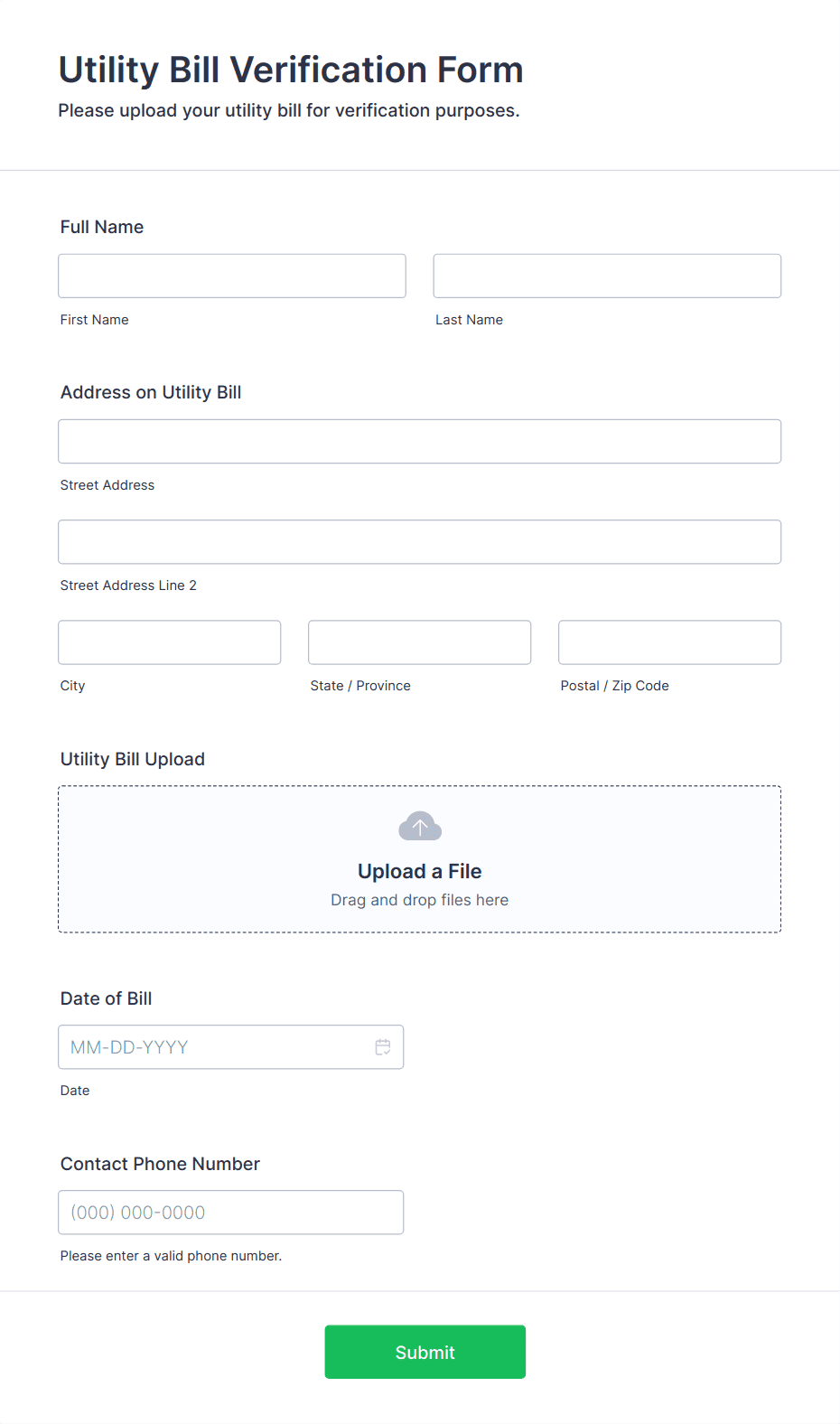Click the Utility Bill Upload label
Screen dimensions: 840x1424
pyautogui.click(x=132, y=759)
